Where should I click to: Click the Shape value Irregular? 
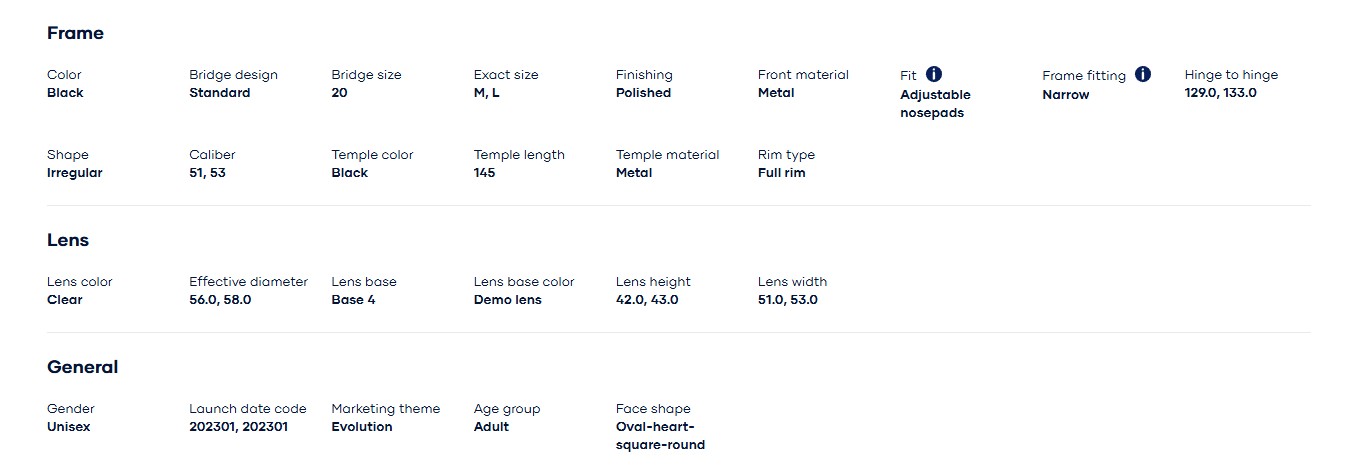[75, 173]
